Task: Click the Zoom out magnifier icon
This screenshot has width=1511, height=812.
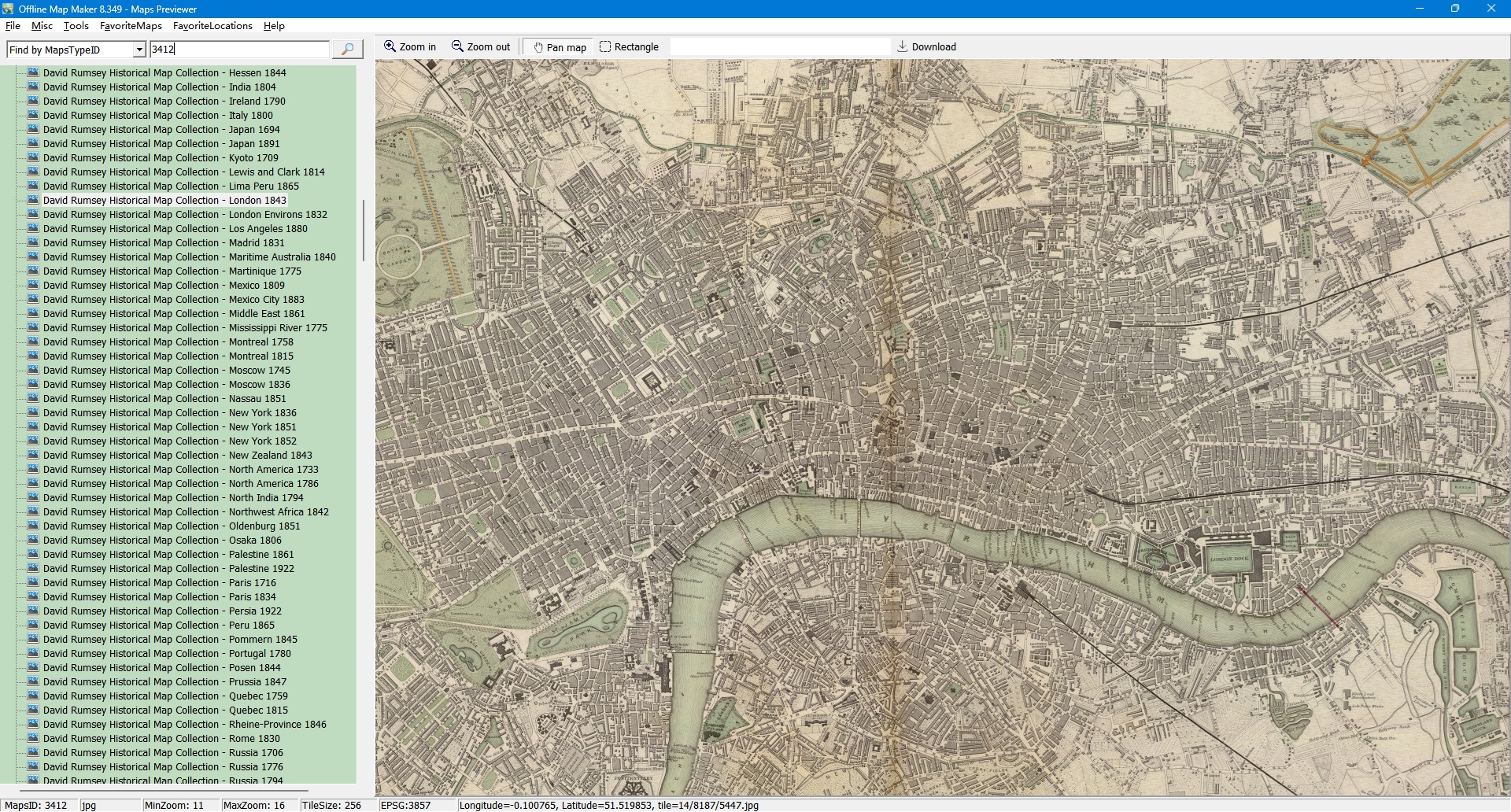Action: point(457,46)
